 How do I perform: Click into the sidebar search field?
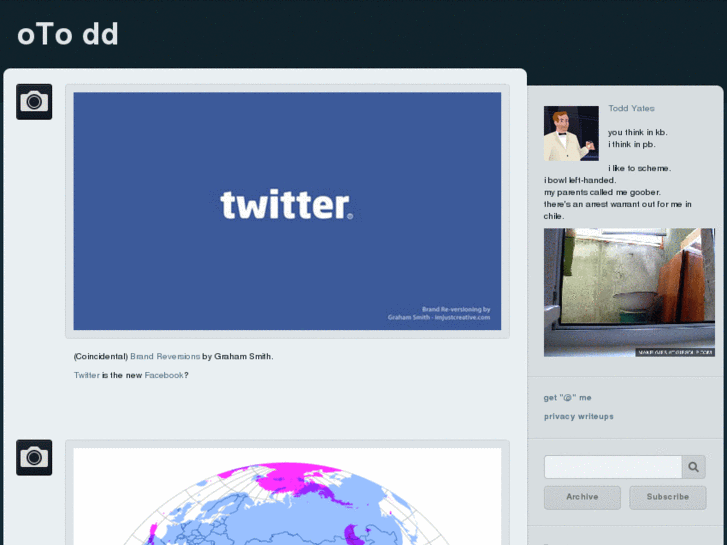pos(613,467)
